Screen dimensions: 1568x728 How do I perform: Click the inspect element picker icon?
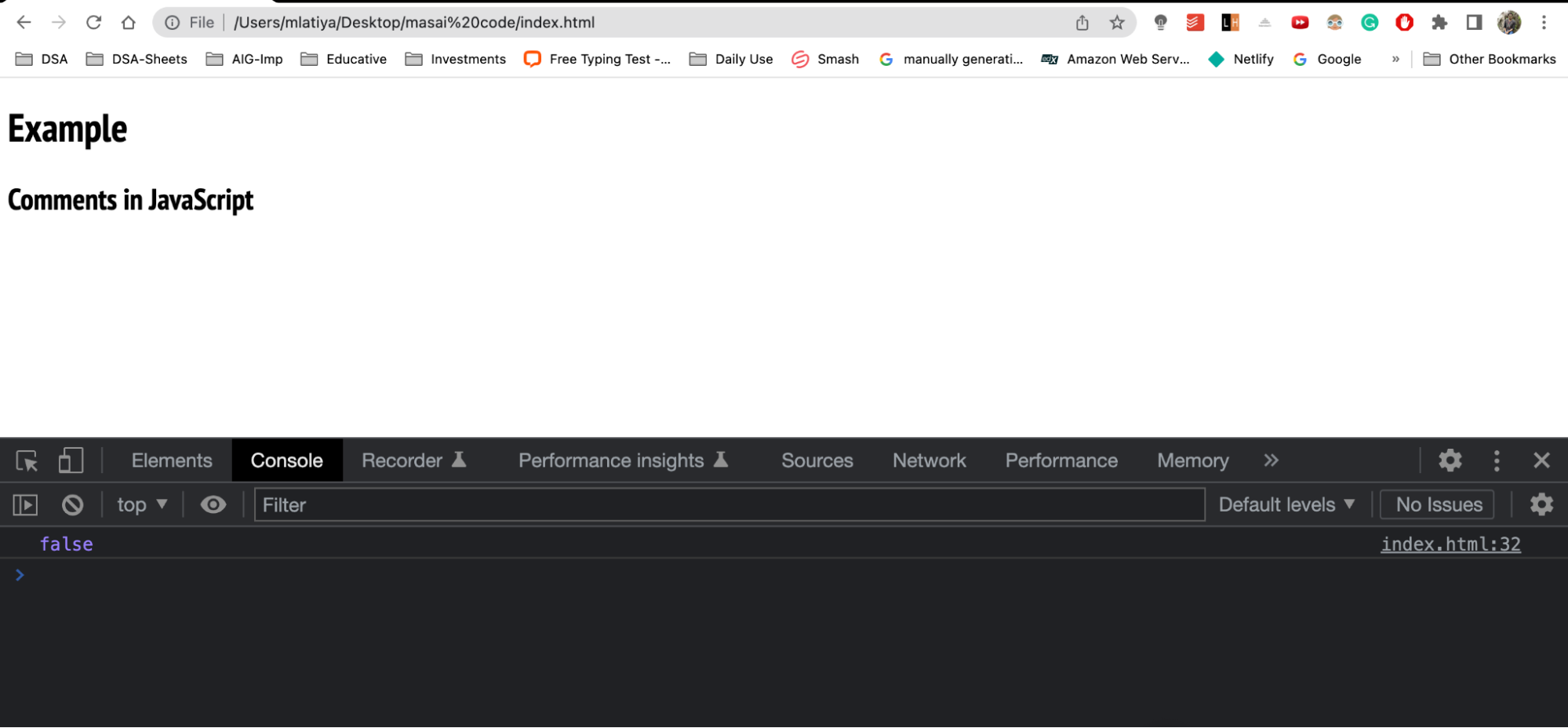27,460
